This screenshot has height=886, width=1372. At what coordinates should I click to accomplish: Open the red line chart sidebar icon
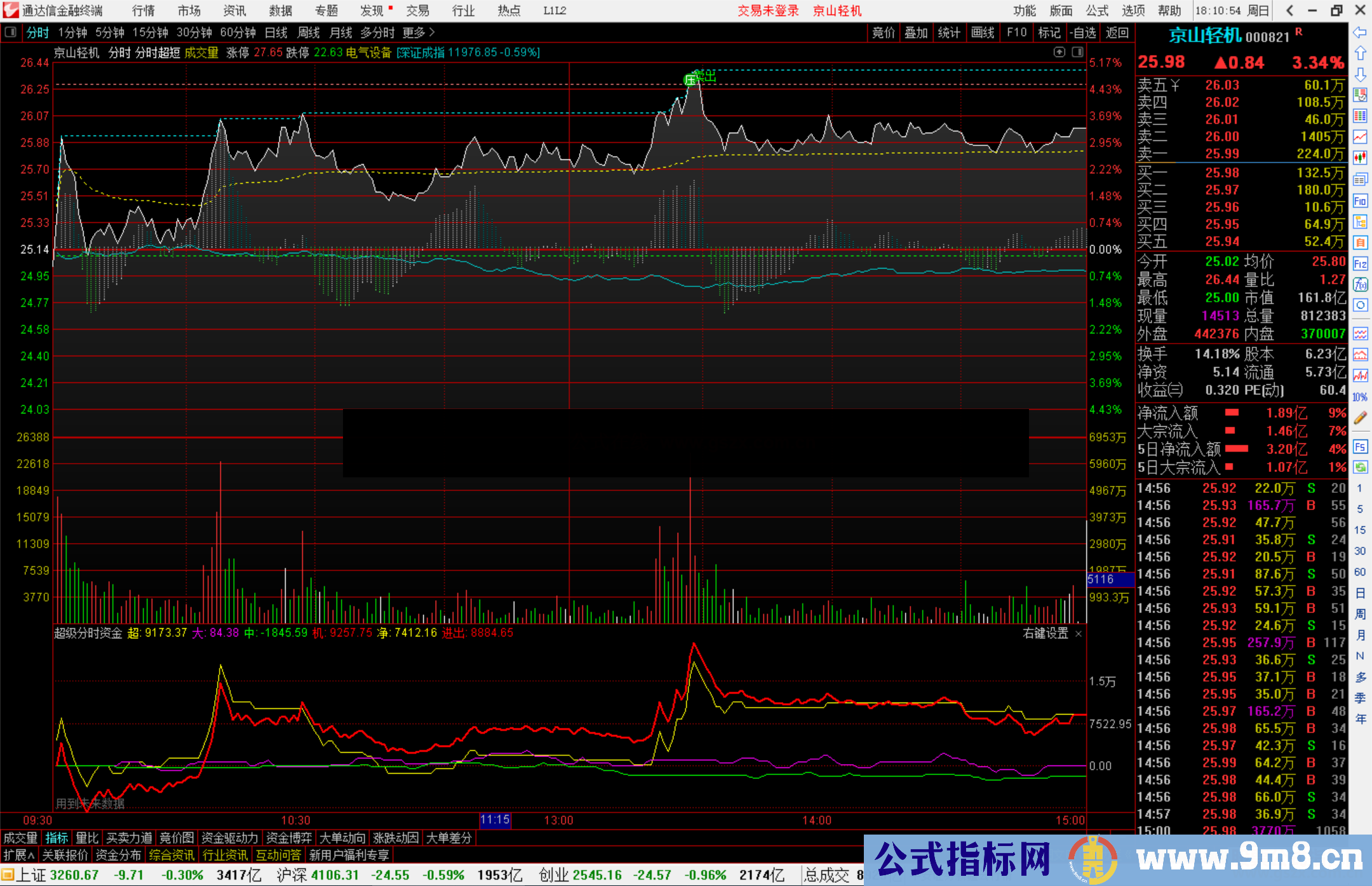(x=1360, y=137)
